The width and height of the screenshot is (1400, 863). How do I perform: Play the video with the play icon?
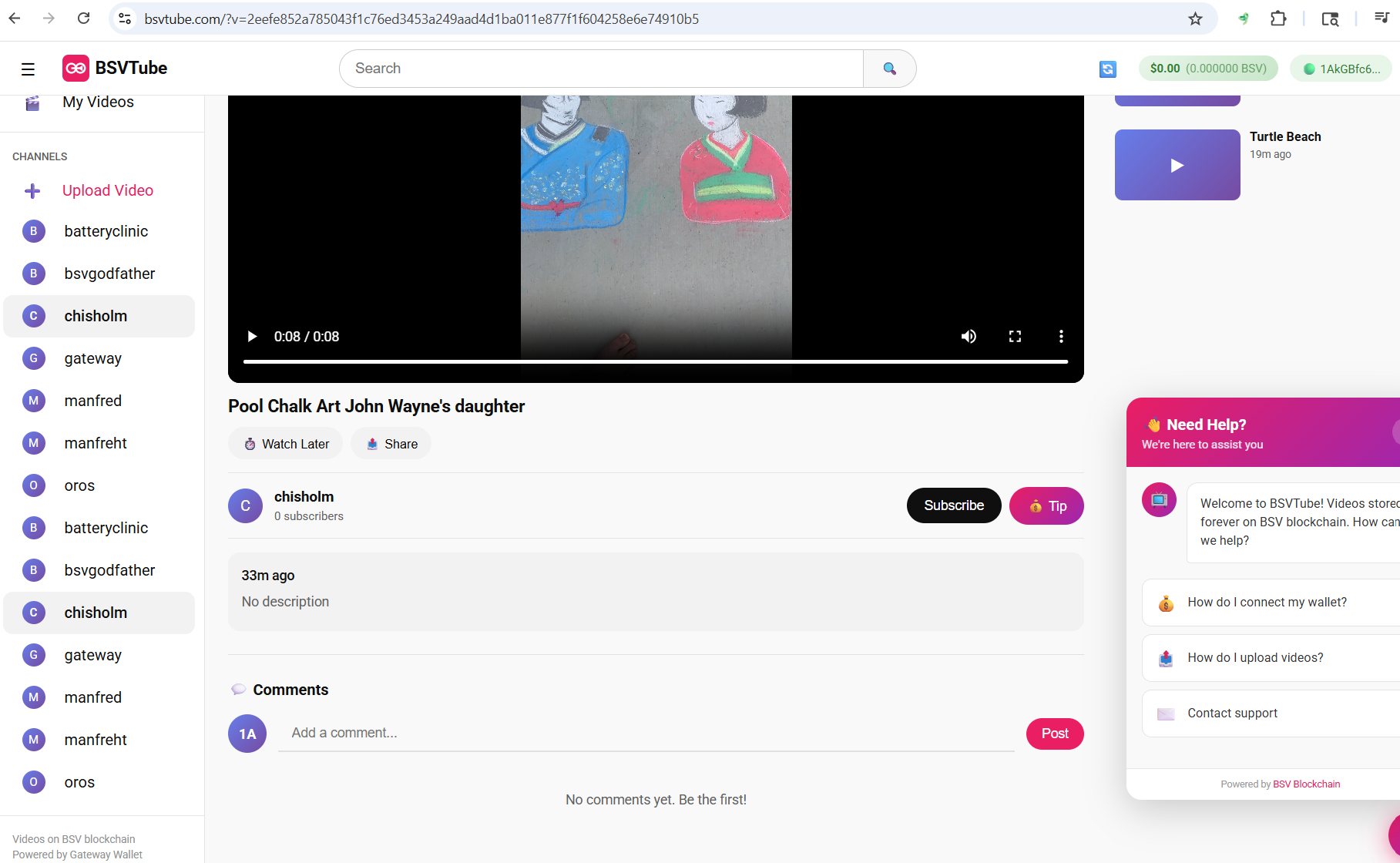[252, 337]
